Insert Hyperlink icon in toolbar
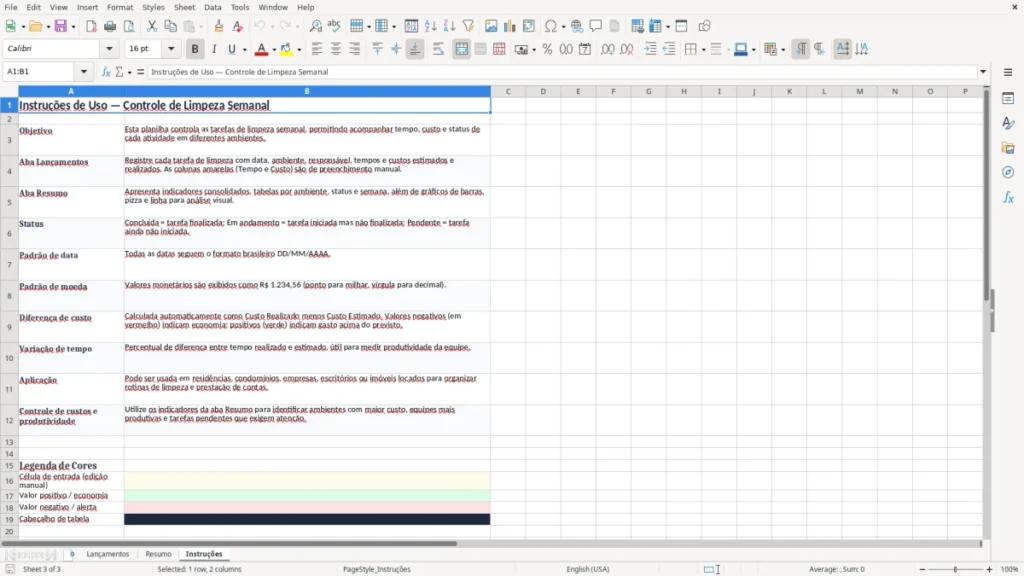The width and height of the screenshot is (1024, 576). click(x=577, y=26)
